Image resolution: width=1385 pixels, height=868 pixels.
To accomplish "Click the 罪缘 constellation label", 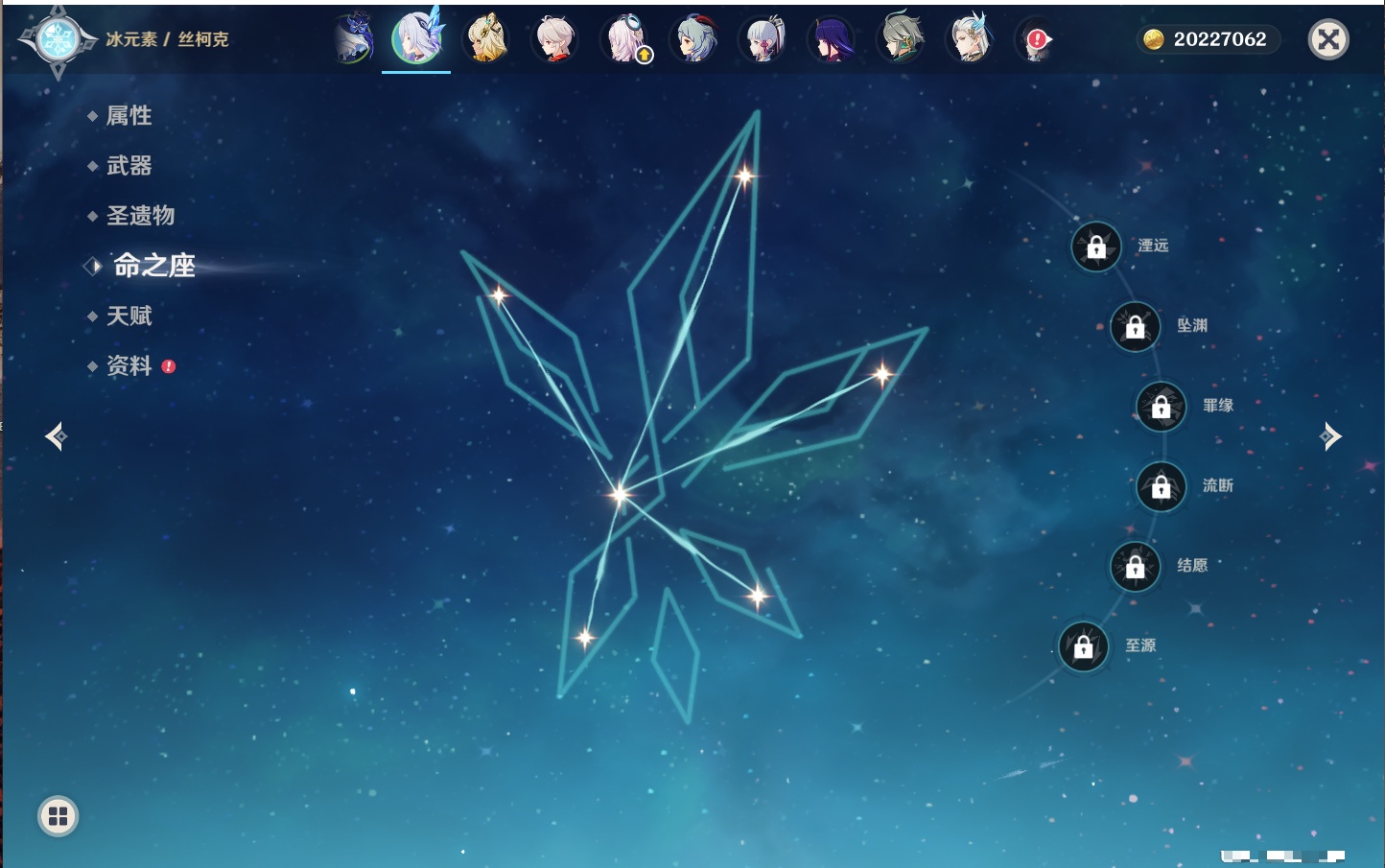I will tap(1218, 405).
